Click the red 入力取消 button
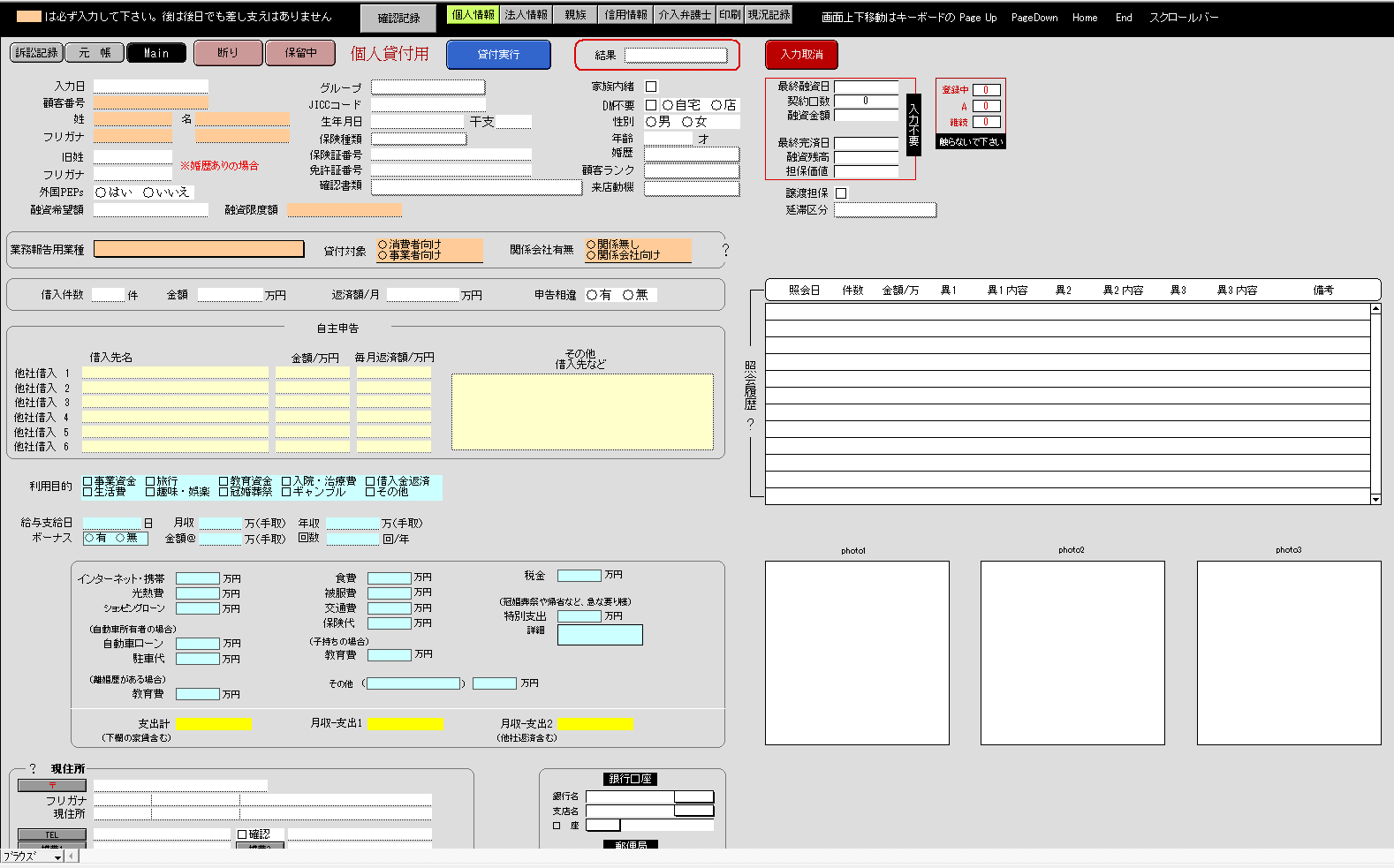Viewport: 1394px width, 868px height. click(801, 55)
